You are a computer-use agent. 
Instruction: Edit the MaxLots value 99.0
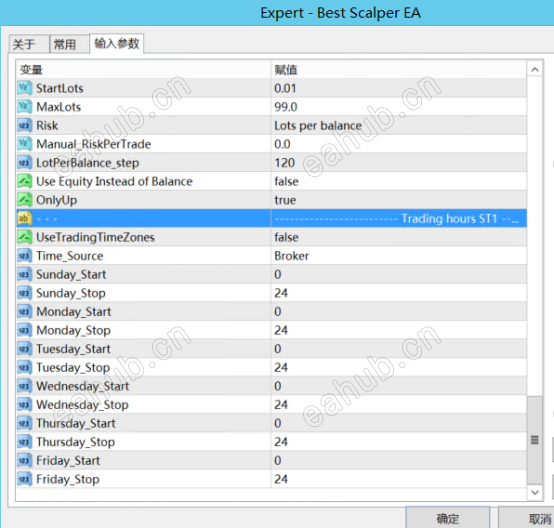pyautogui.click(x=286, y=107)
